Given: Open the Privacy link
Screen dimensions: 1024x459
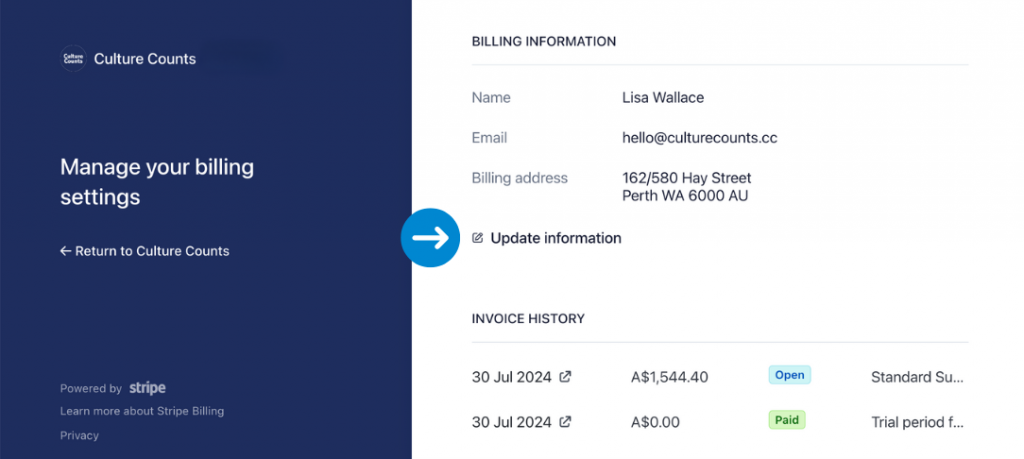Looking at the screenshot, I should (79, 435).
